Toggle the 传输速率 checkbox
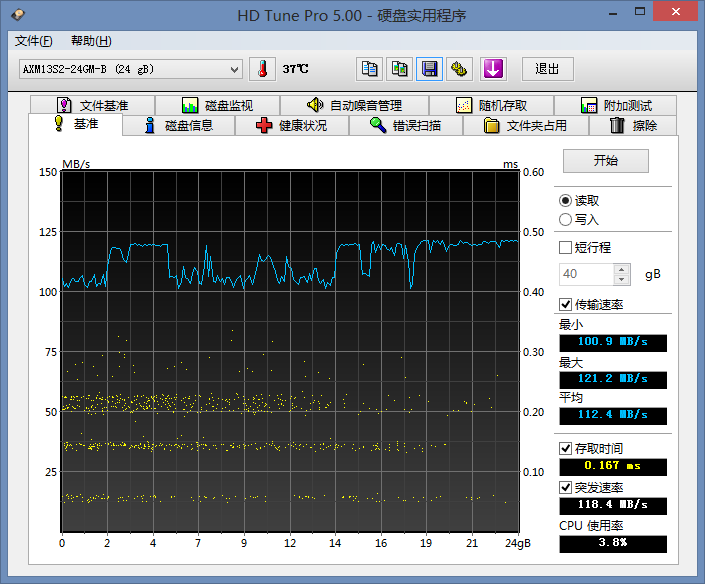The width and height of the screenshot is (705, 584). 566,304
